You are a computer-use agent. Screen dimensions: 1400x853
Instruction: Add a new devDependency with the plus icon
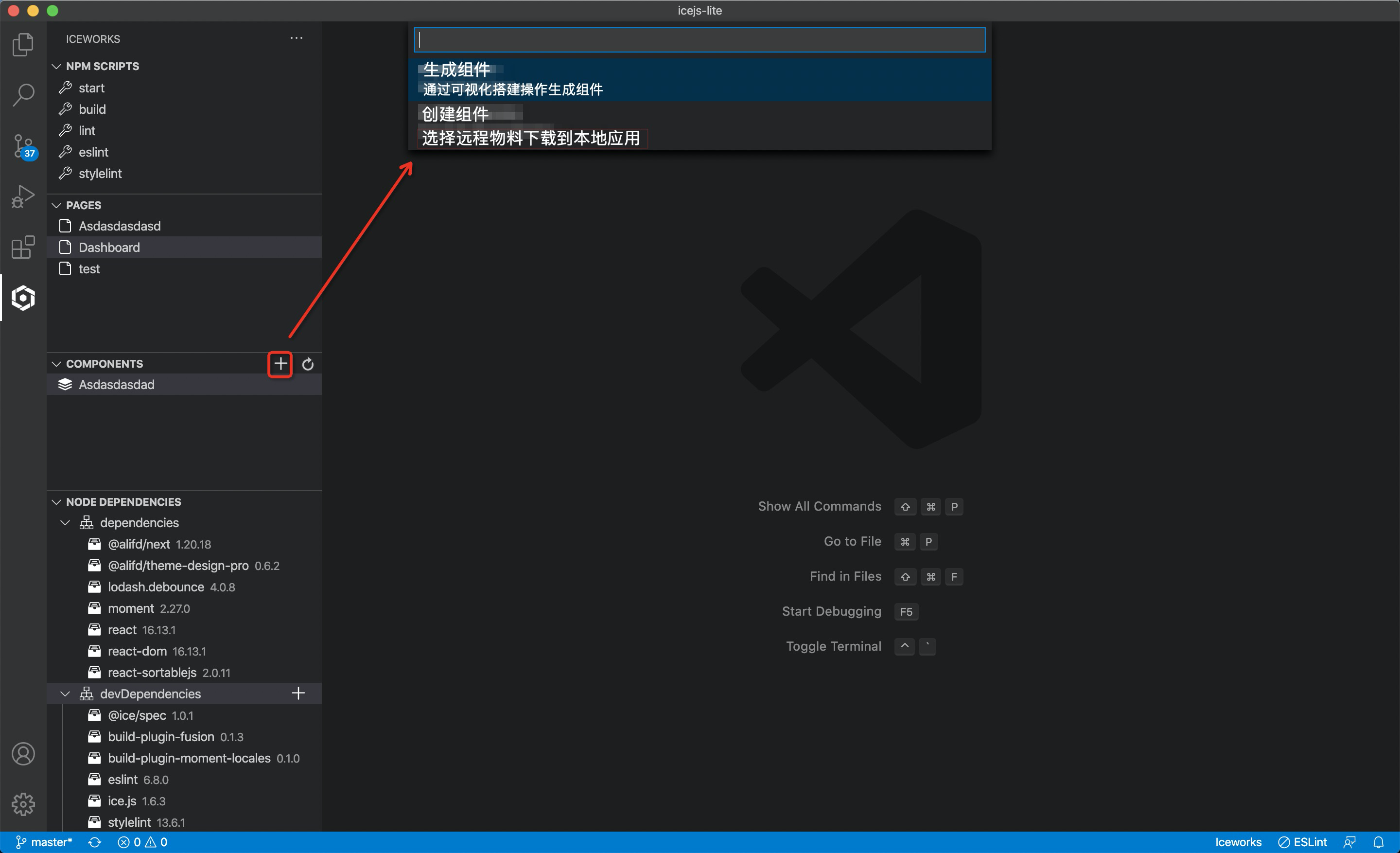(x=297, y=693)
